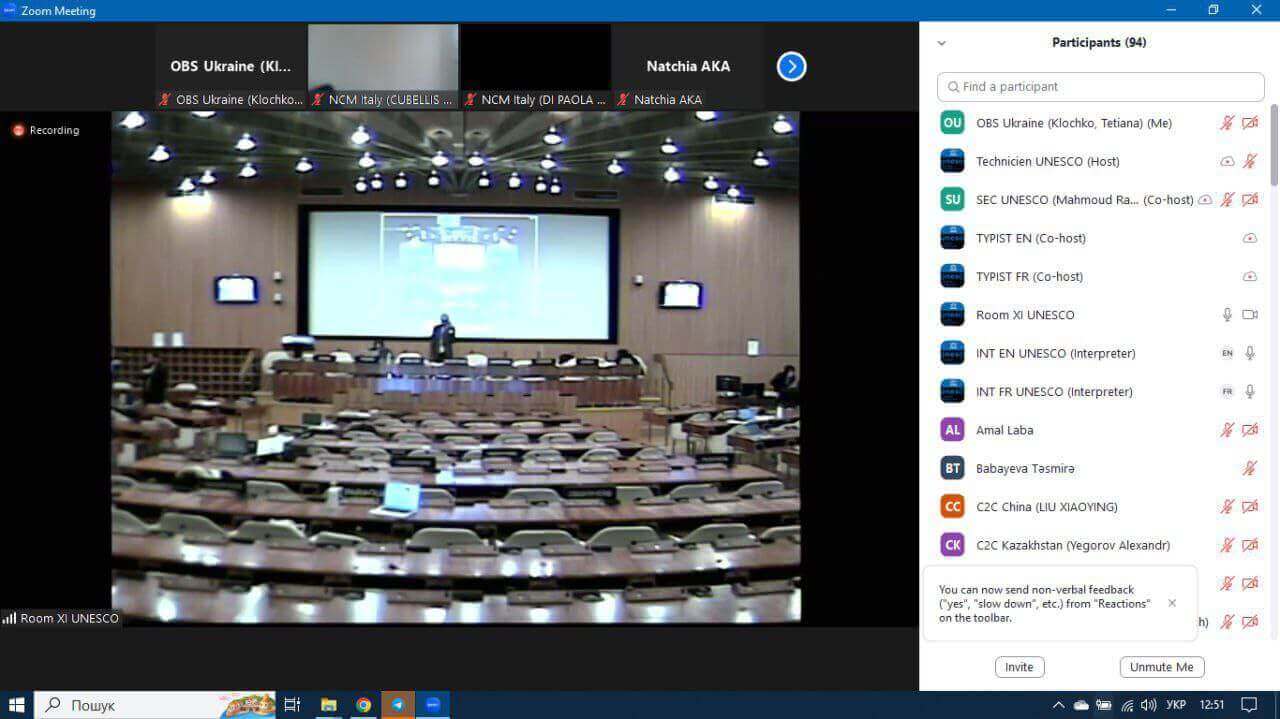The image size is (1280, 719).
Task: Expand hidden system tray icons in taskbar
Action: (x=1059, y=705)
